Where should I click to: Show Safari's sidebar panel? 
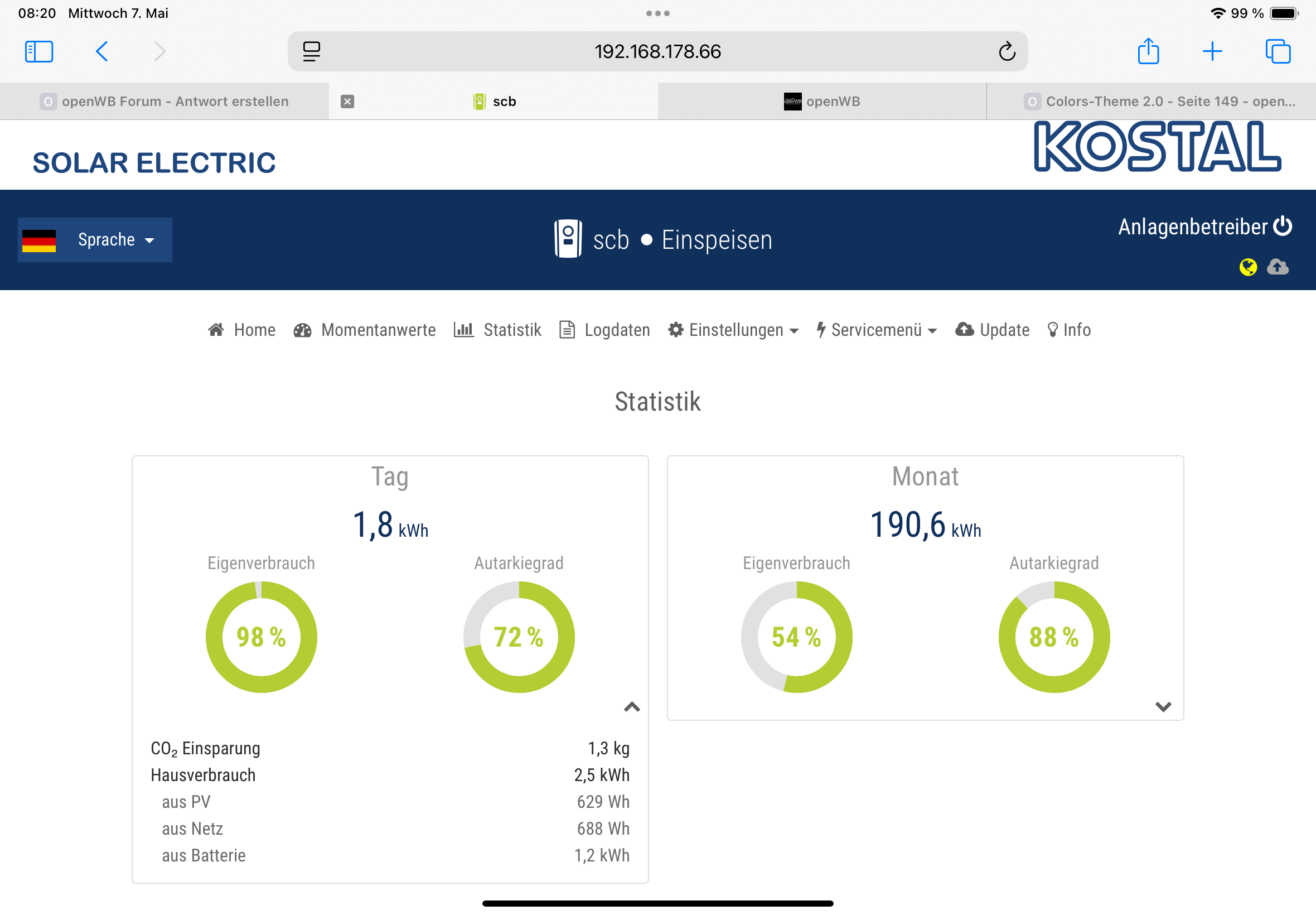[x=39, y=51]
